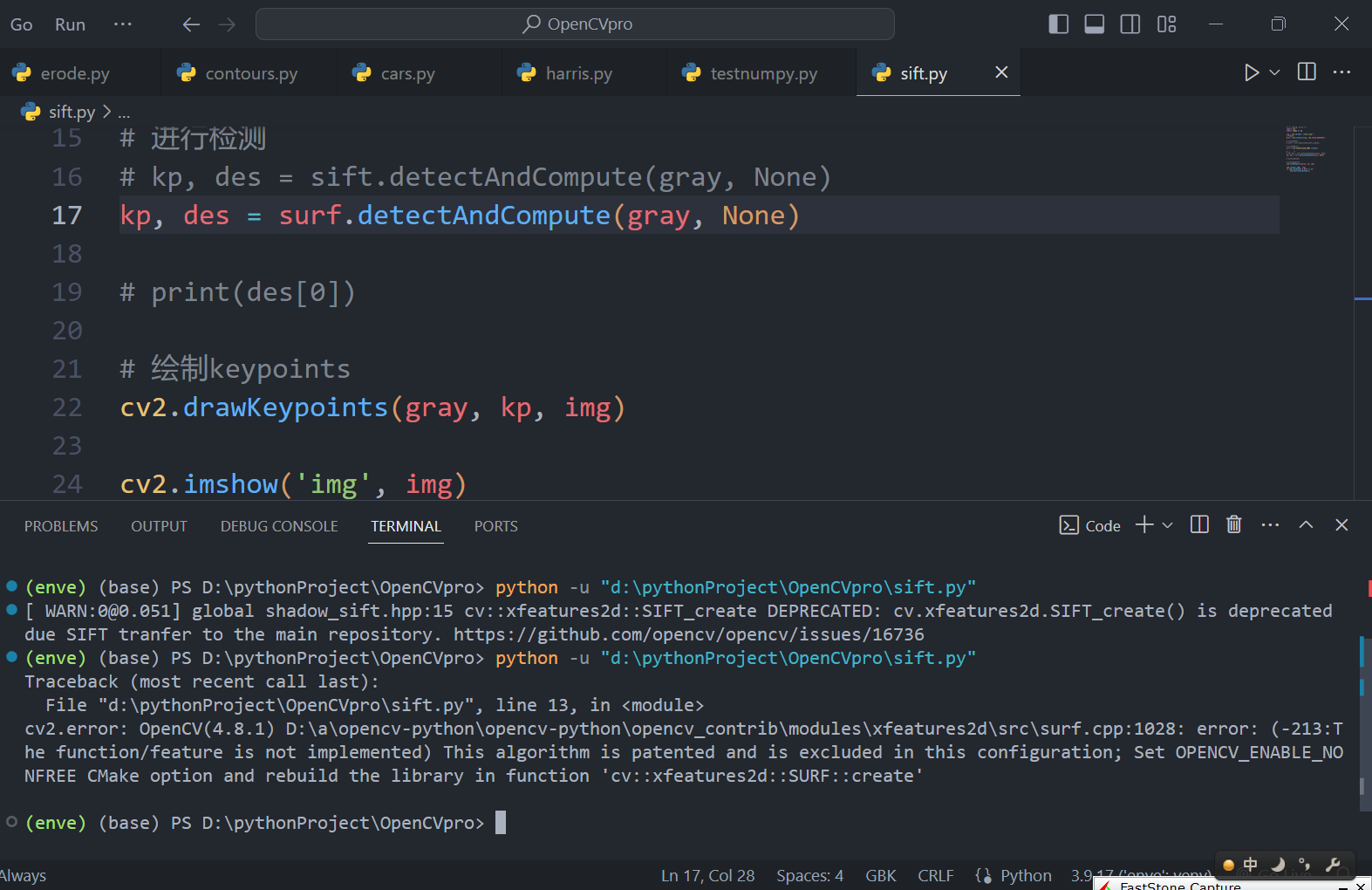Maximize the panel with the up chevron

click(1306, 524)
